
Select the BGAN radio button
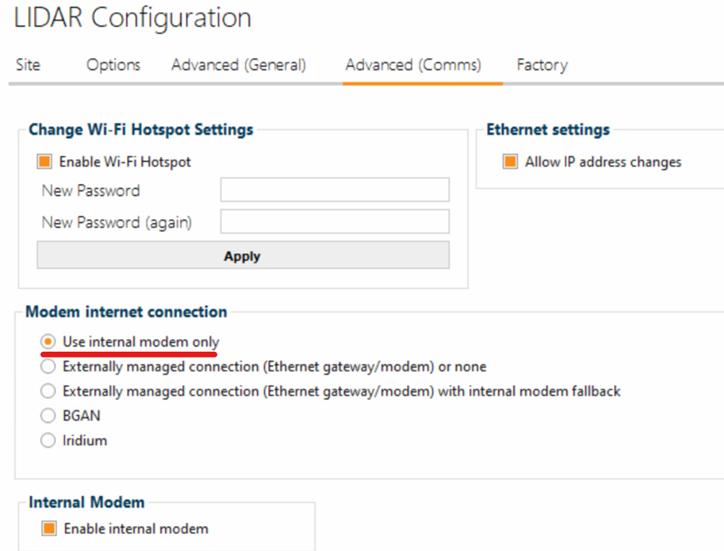pyautogui.click(x=48, y=415)
